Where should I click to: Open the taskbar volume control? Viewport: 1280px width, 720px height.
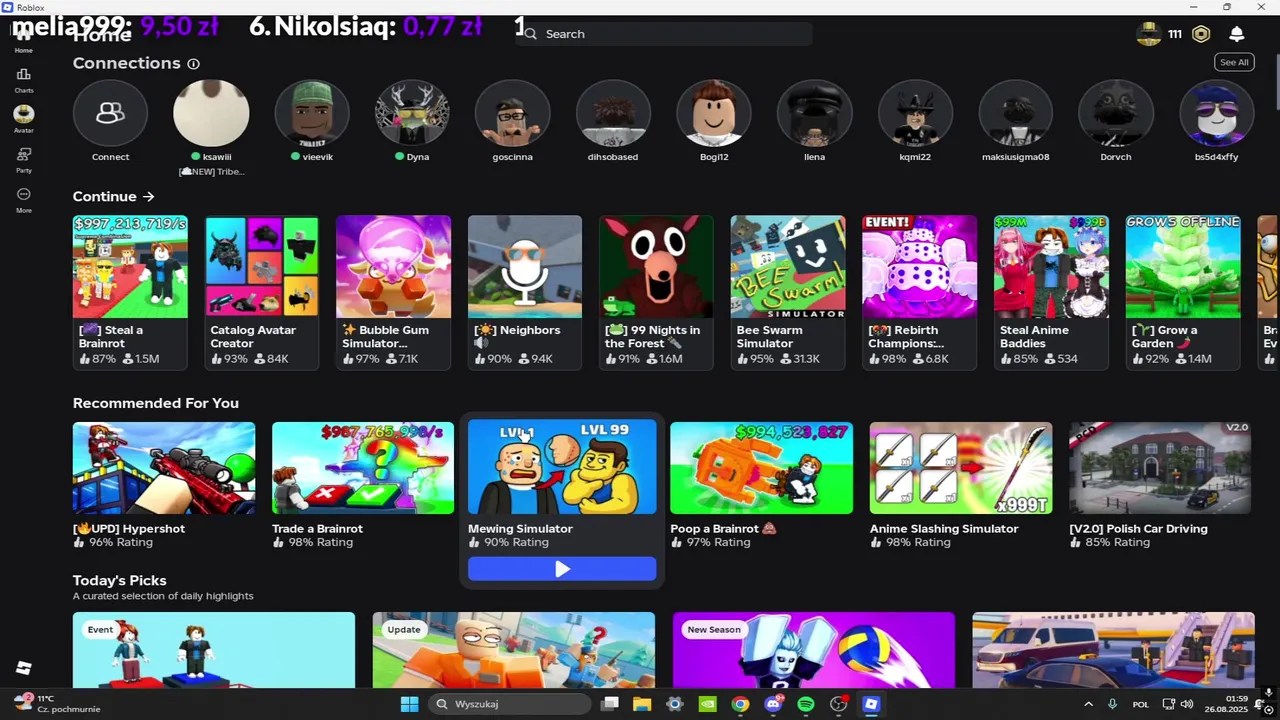tap(1186, 704)
